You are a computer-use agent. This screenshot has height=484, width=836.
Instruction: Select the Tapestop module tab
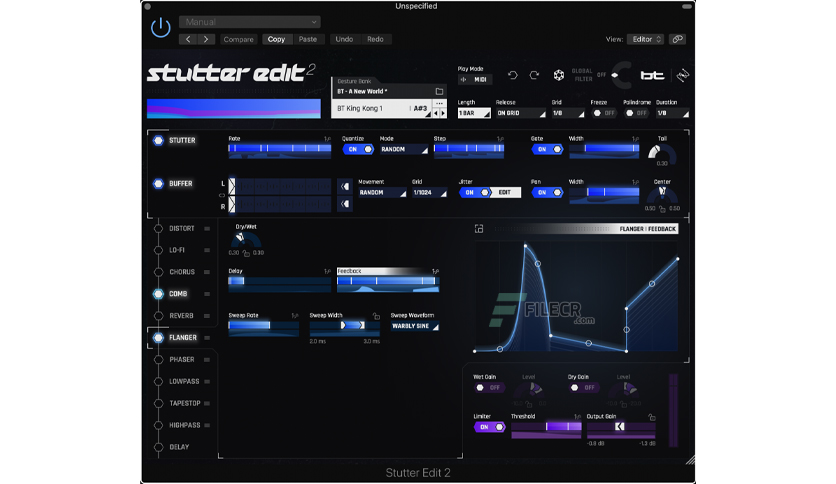[184, 403]
